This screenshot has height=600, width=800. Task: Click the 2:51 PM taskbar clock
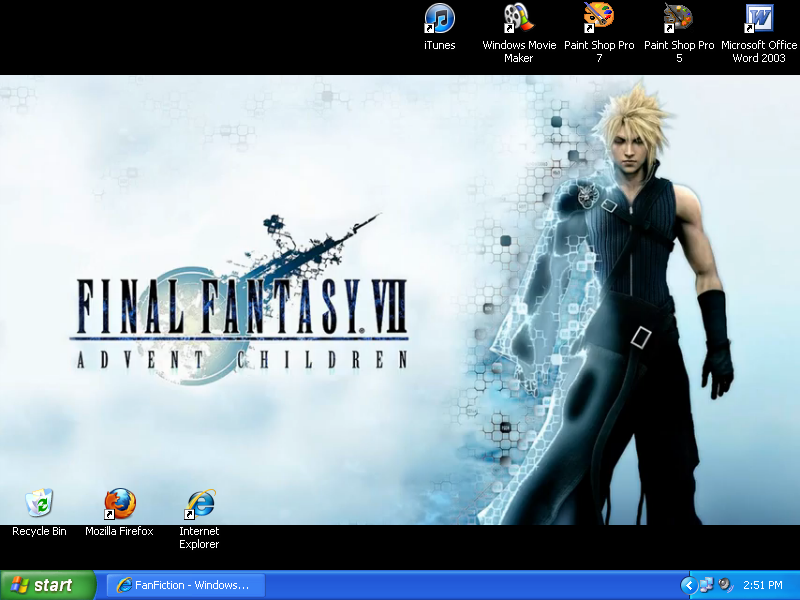pos(763,585)
